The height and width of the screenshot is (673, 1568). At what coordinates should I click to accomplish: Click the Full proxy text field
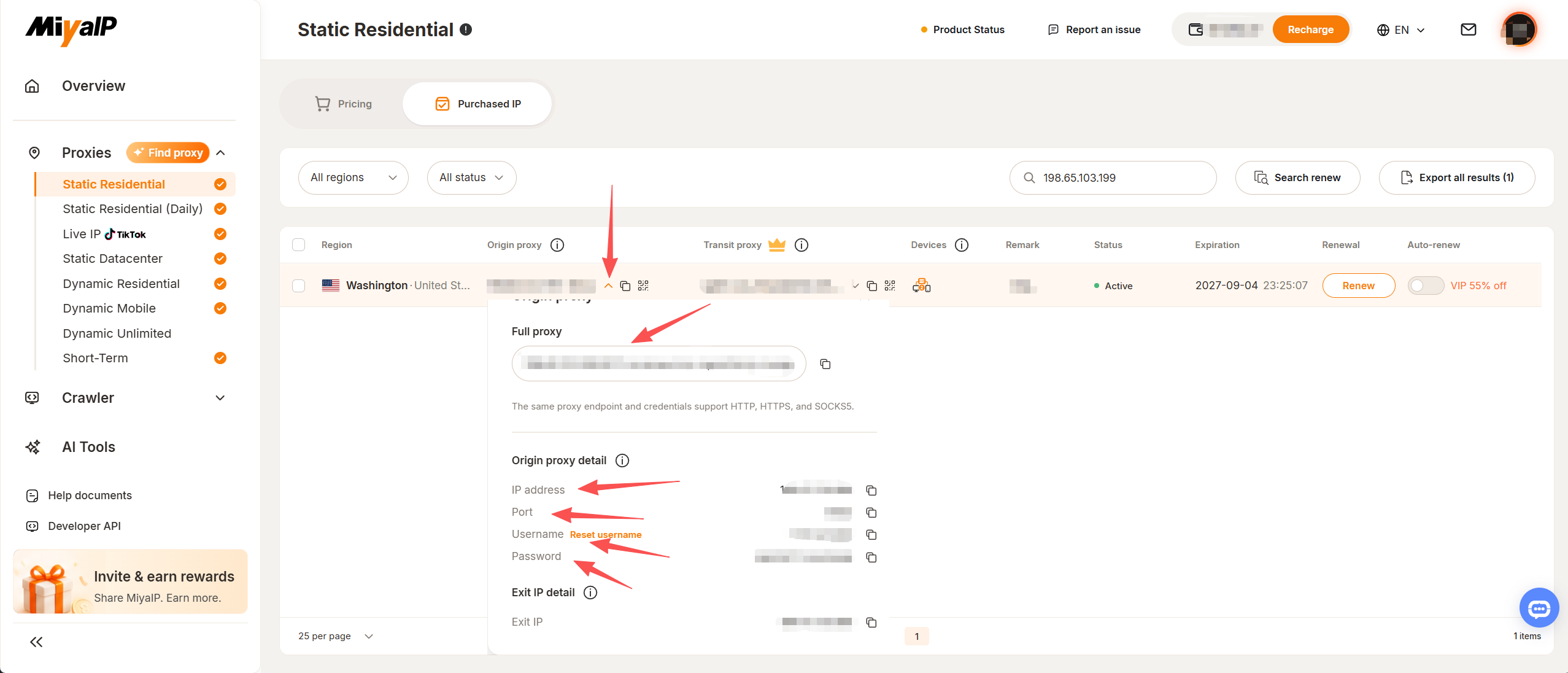(x=658, y=364)
